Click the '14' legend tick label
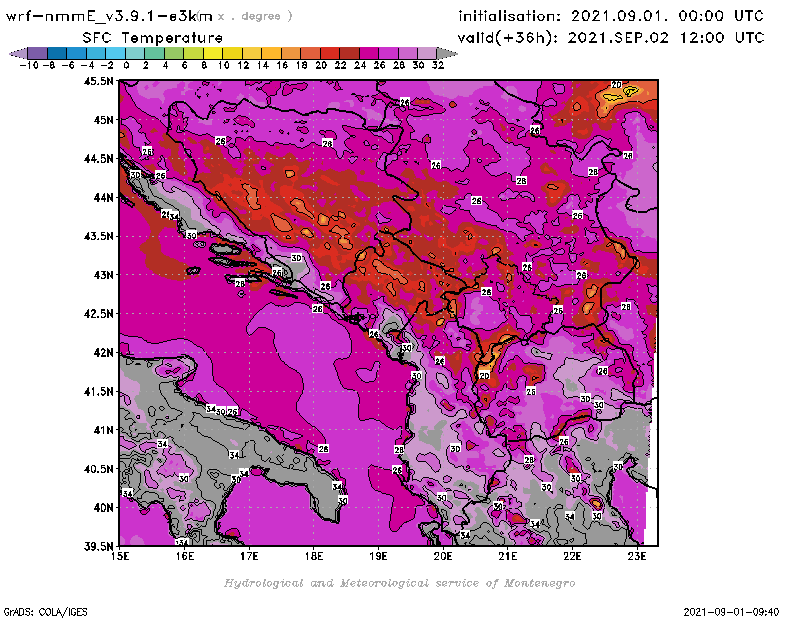 pyautogui.click(x=263, y=66)
